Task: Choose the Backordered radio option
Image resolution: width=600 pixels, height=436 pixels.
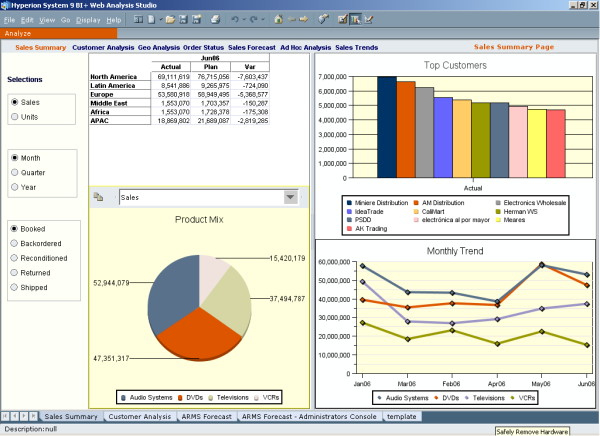Action: click(x=14, y=243)
